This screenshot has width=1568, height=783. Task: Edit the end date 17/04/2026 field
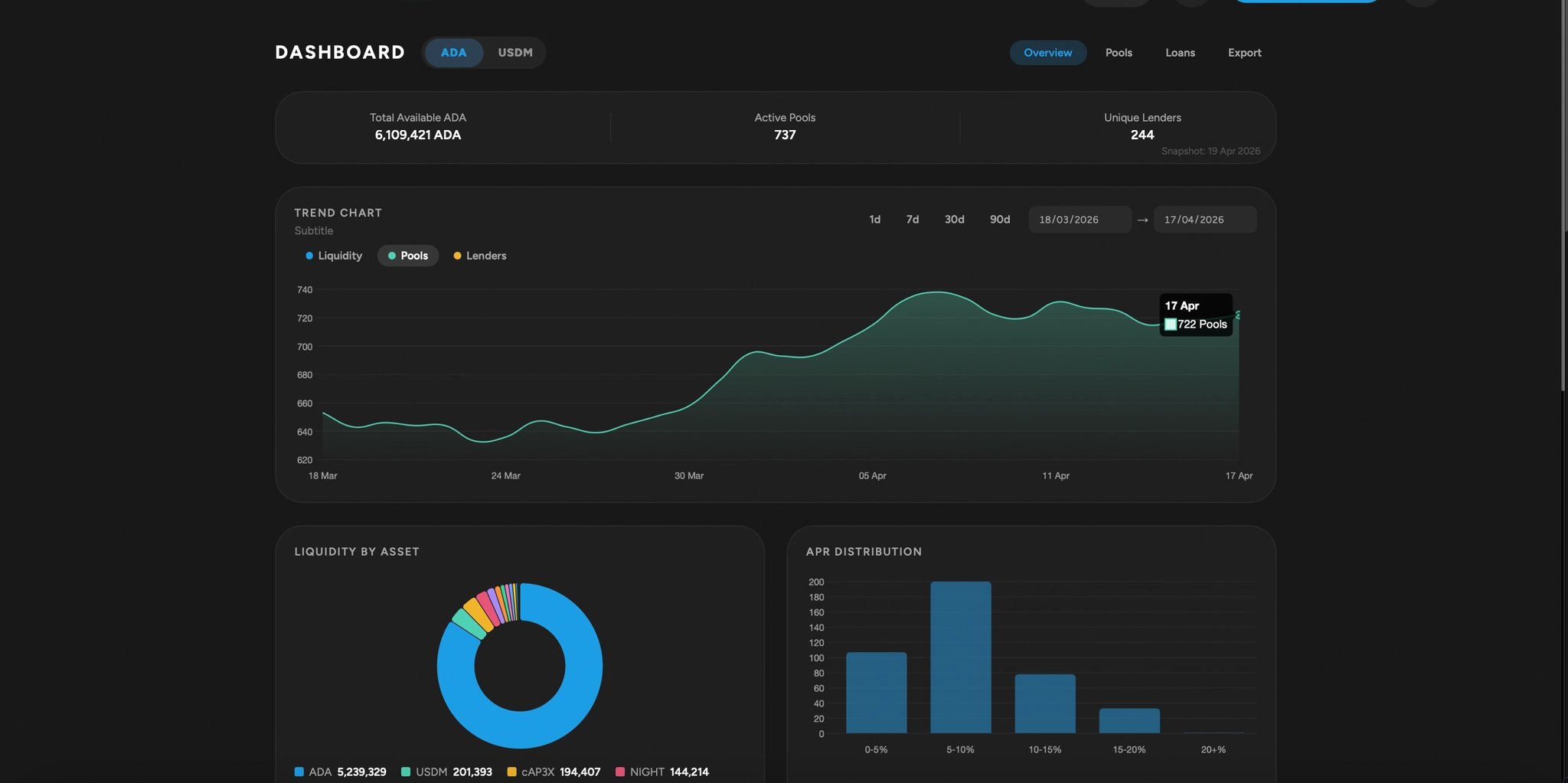[x=1204, y=220]
